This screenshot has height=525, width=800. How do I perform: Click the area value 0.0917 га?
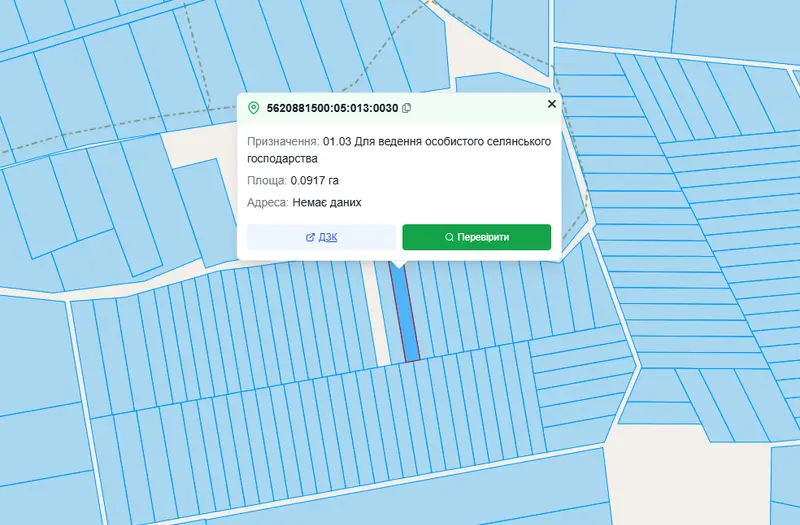pyautogui.click(x=314, y=181)
